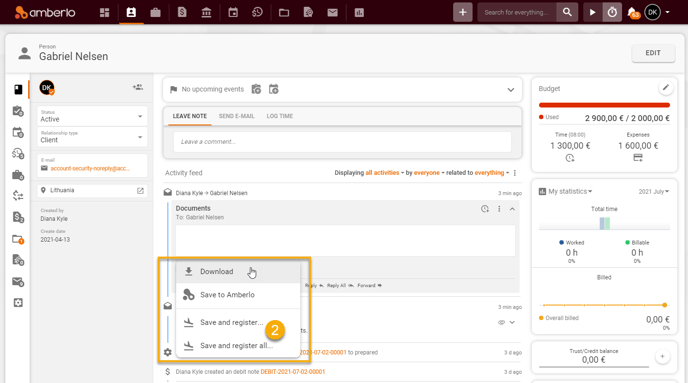Image resolution: width=688 pixels, height=383 pixels.
Task: Switch to the LEAVE NOTE tab
Action: [x=190, y=116]
